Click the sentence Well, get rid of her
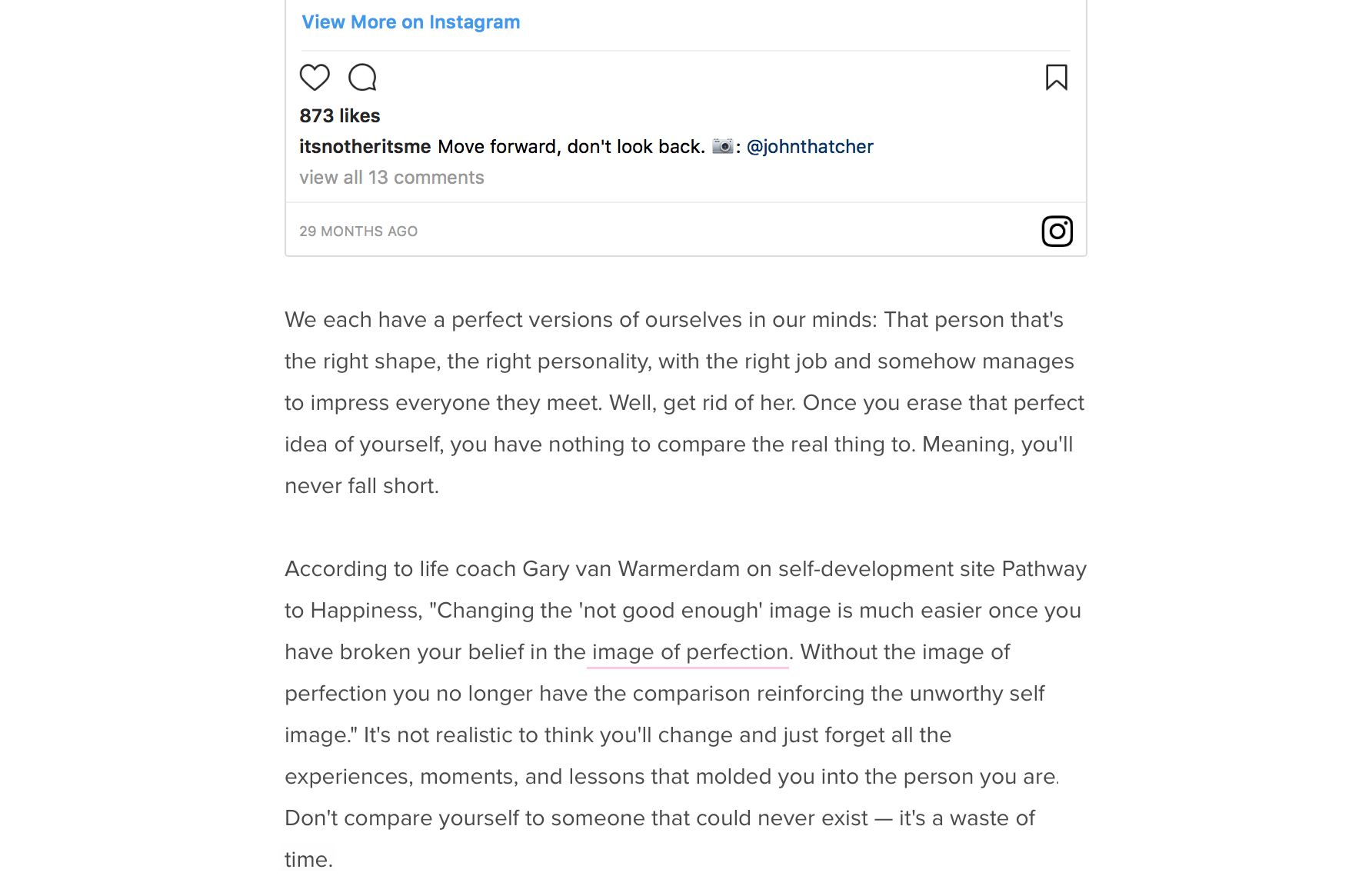The image size is (1372, 886). pos(702,403)
